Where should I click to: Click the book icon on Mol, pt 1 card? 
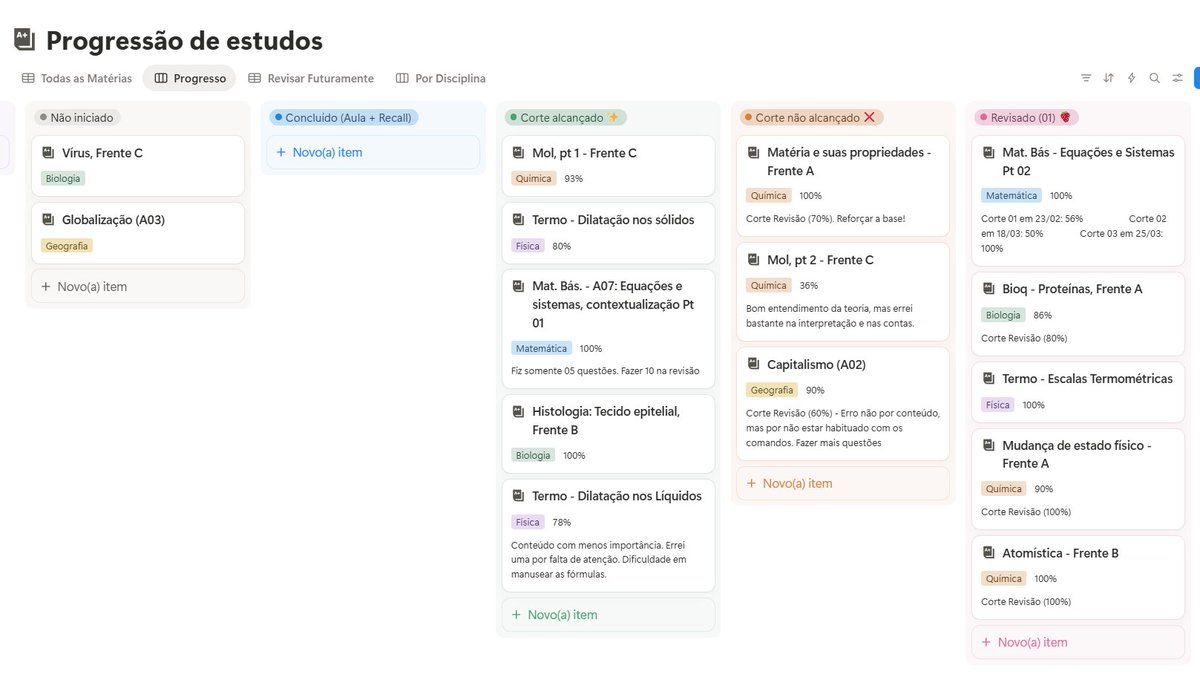pos(518,153)
